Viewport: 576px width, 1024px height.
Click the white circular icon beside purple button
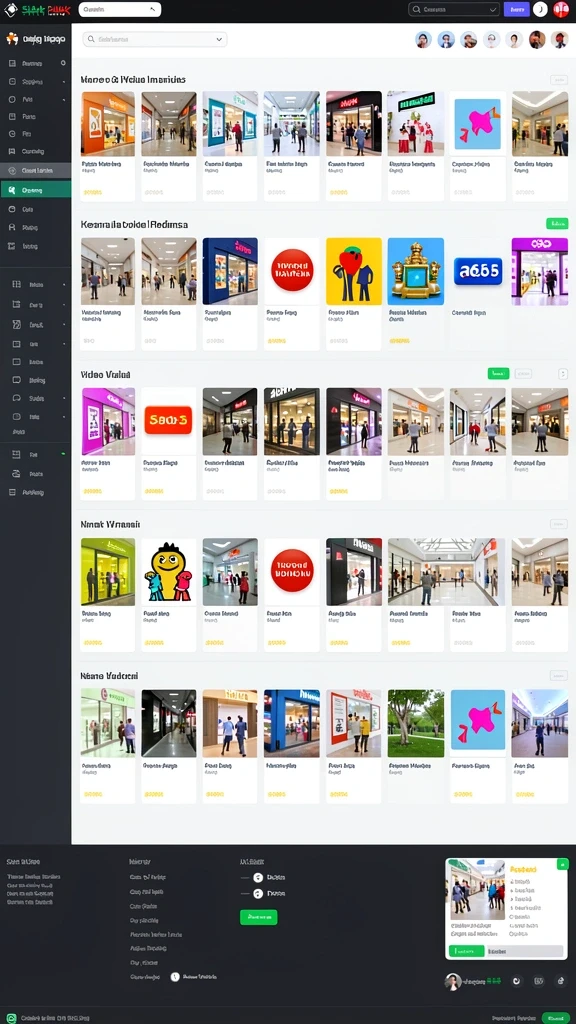click(x=540, y=9)
